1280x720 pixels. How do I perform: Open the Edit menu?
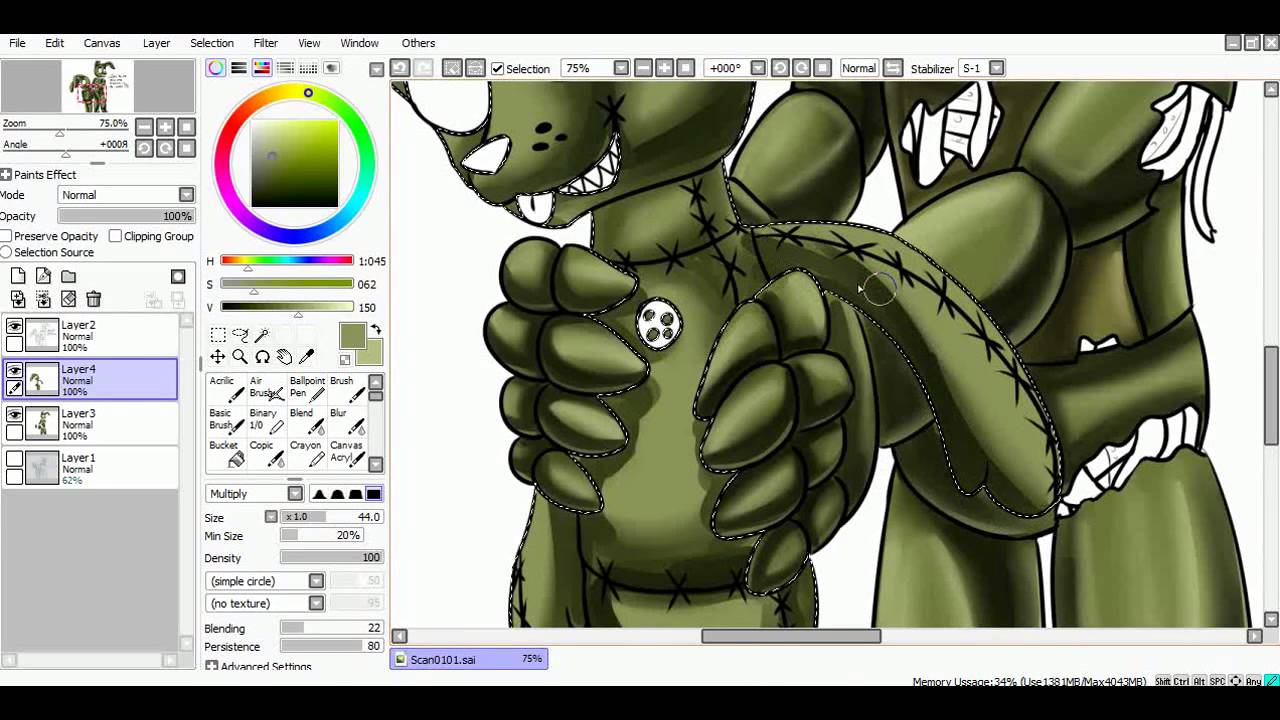click(54, 43)
